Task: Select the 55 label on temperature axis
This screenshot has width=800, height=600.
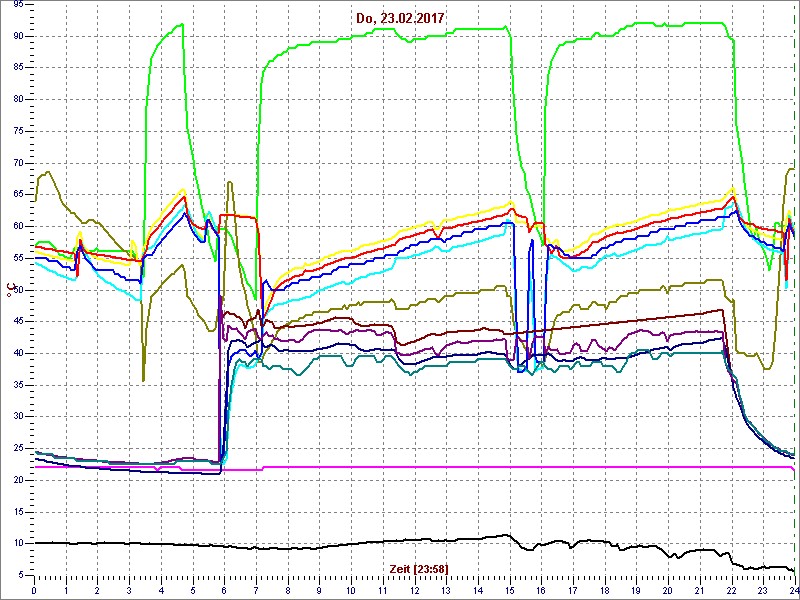Action: tap(17, 258)
